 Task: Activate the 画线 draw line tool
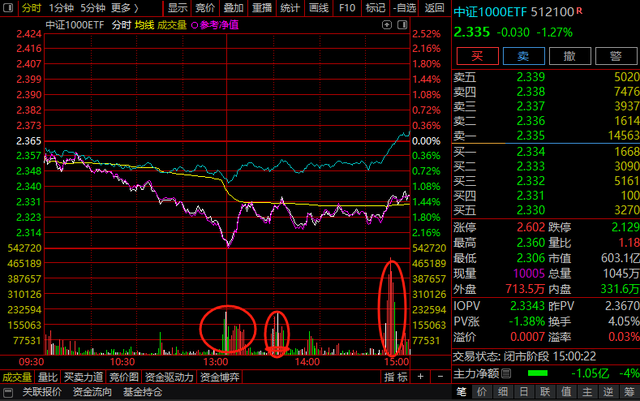(x=318, y=8)
